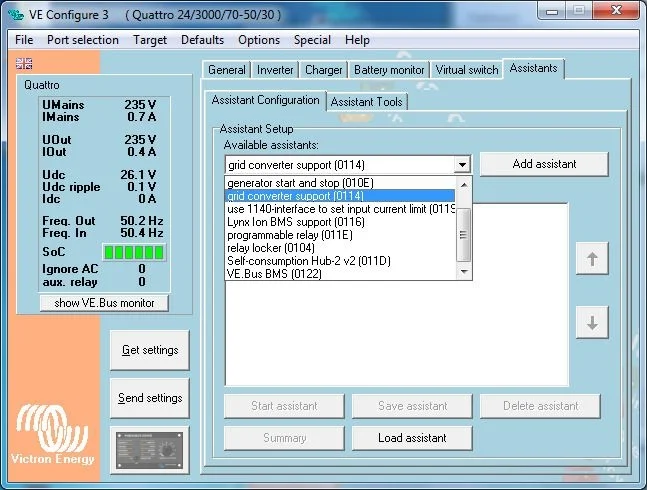Image resolution: width=647 pixels, height=490 pixels.
Task: Click the UK flag language icon
Action: point(24,64)
